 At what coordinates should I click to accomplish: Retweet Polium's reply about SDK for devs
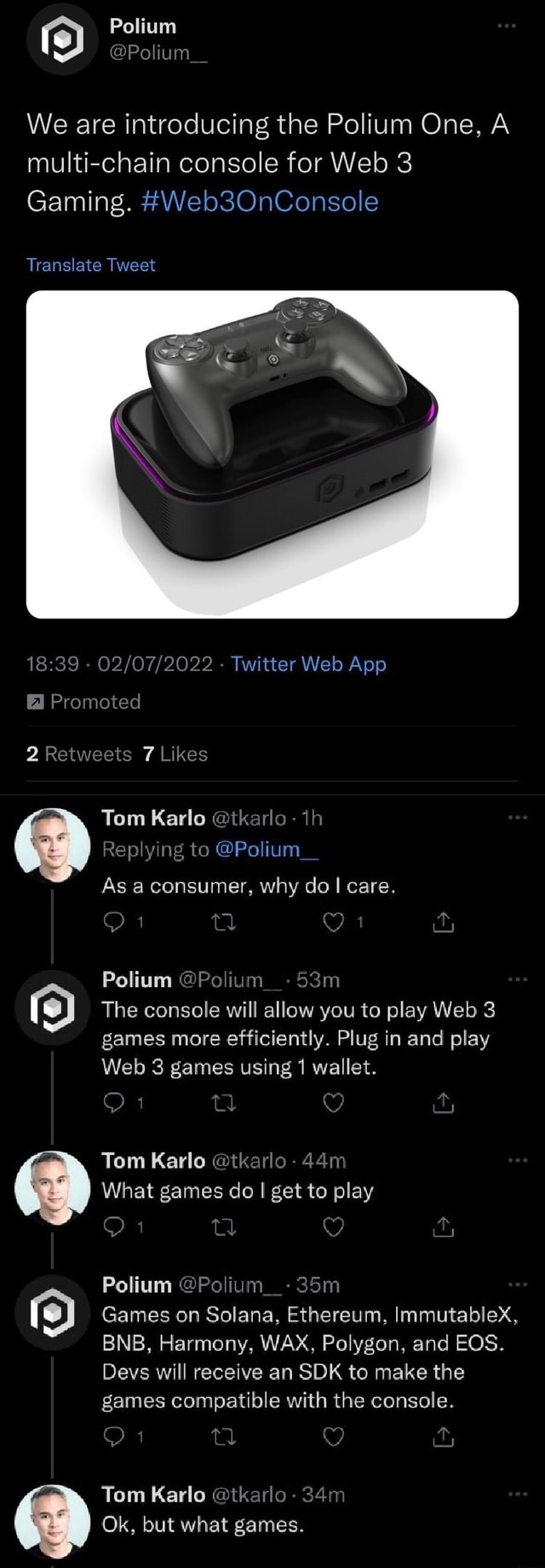coord(224,1438)
